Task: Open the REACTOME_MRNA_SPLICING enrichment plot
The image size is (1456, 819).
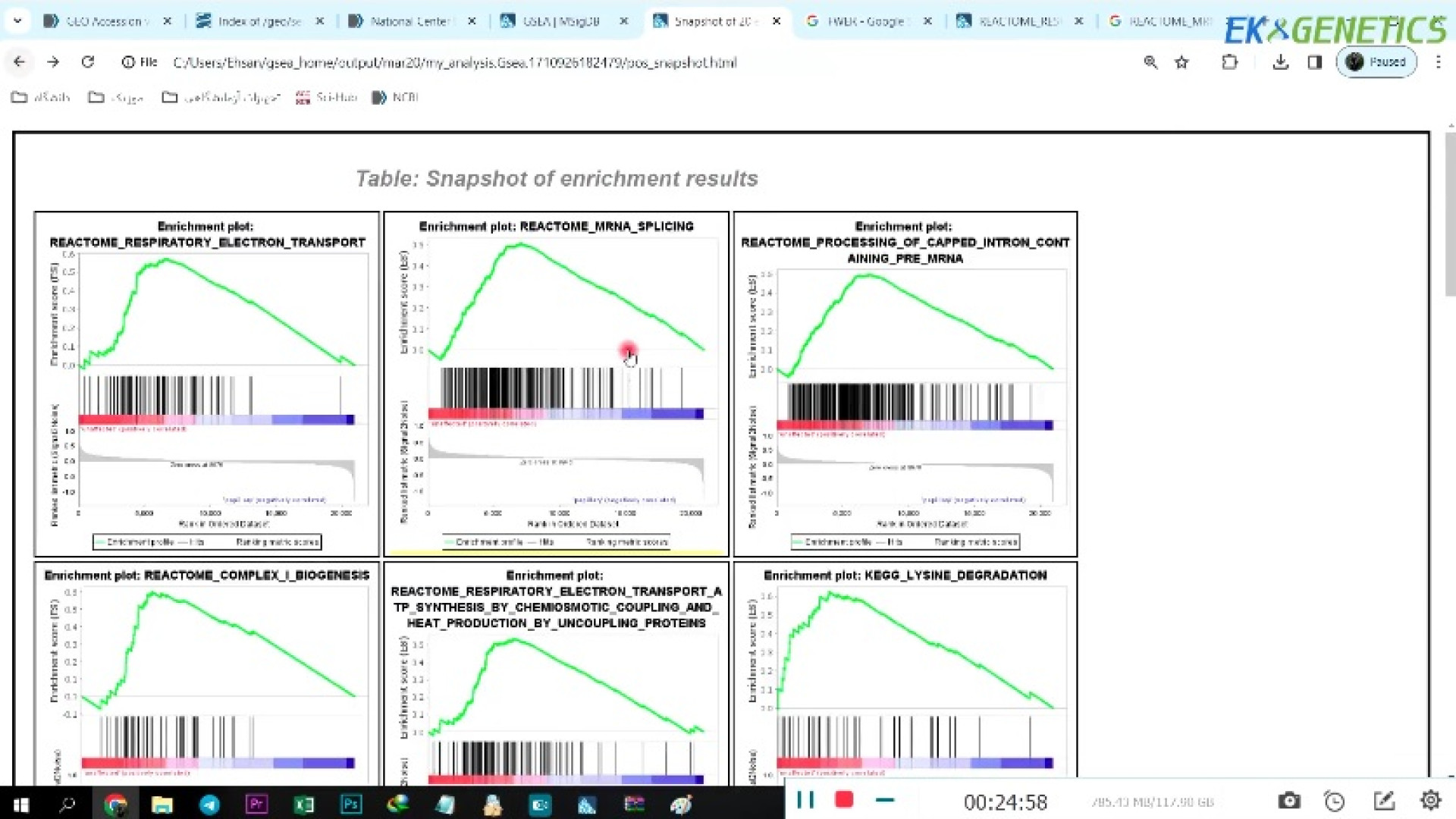Action: (557, 384)
